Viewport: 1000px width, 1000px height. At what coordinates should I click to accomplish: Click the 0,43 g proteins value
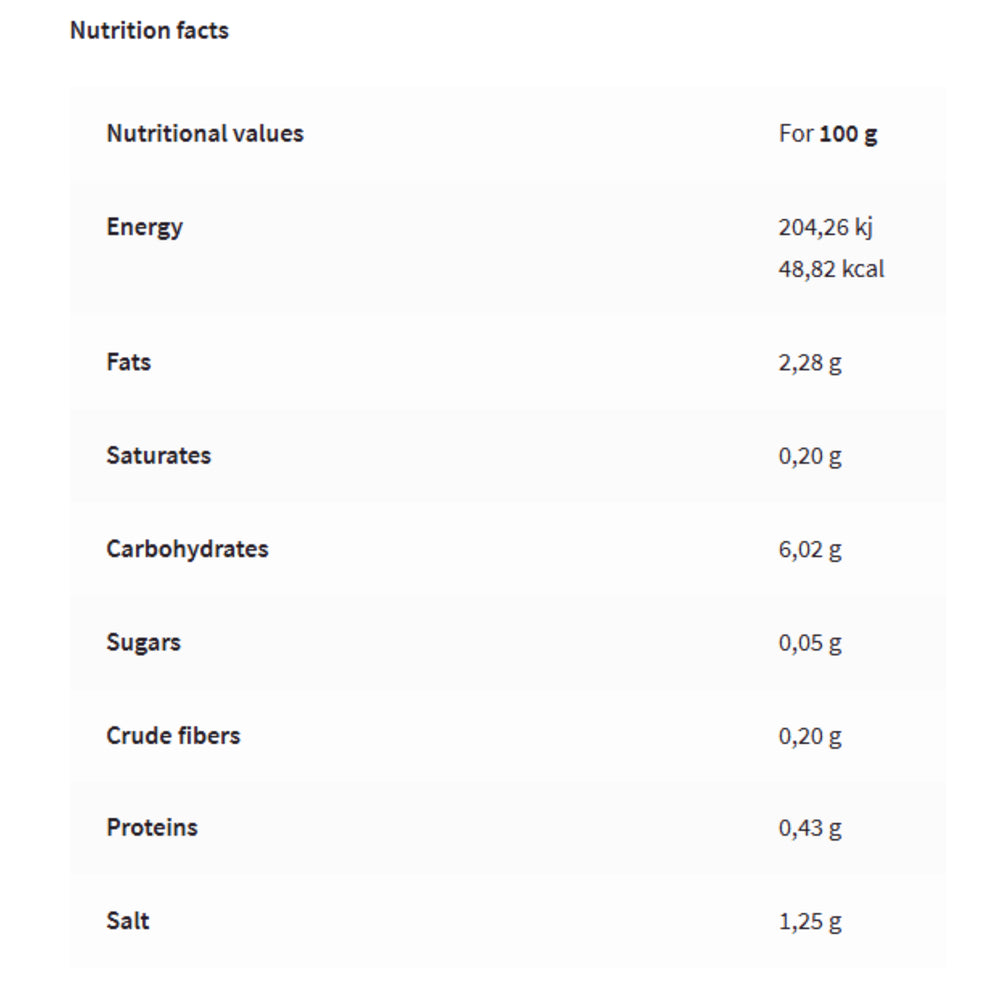(810, 828)
